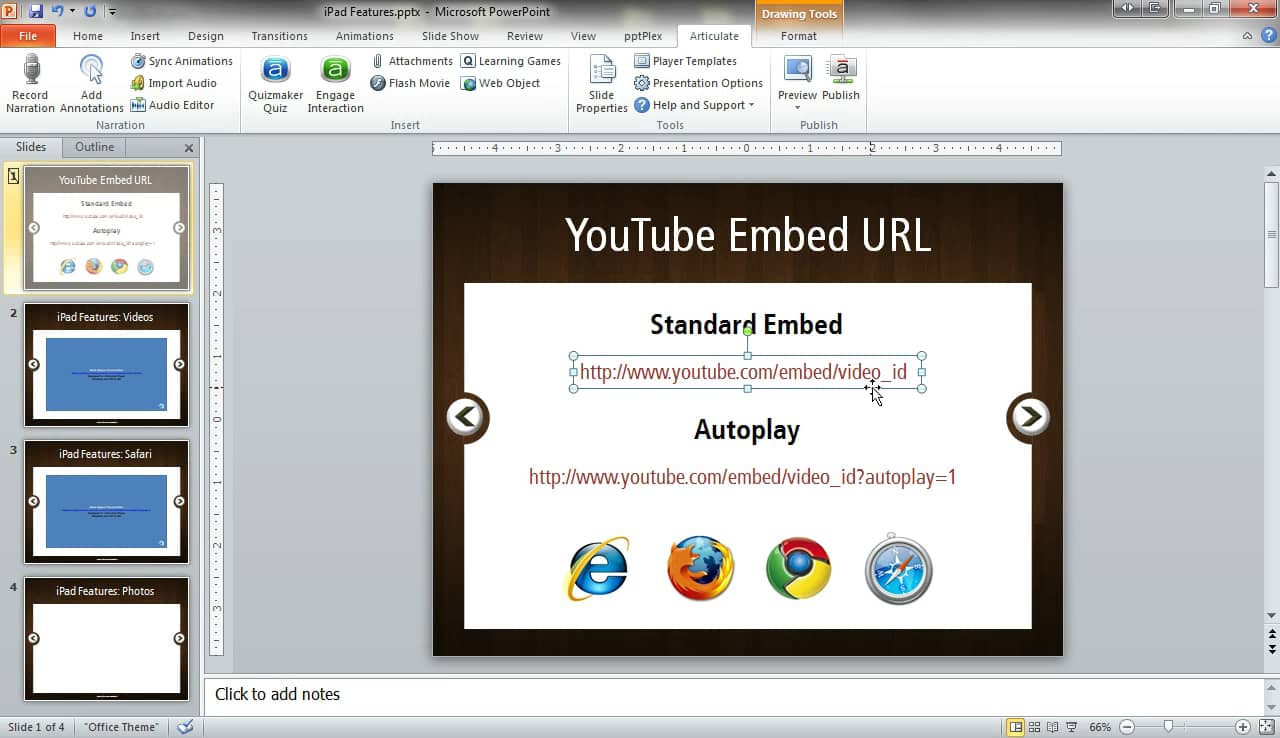1280x738 pixels.
Task: Start Slide Show view from the status bar
Action: point(1071,727)
